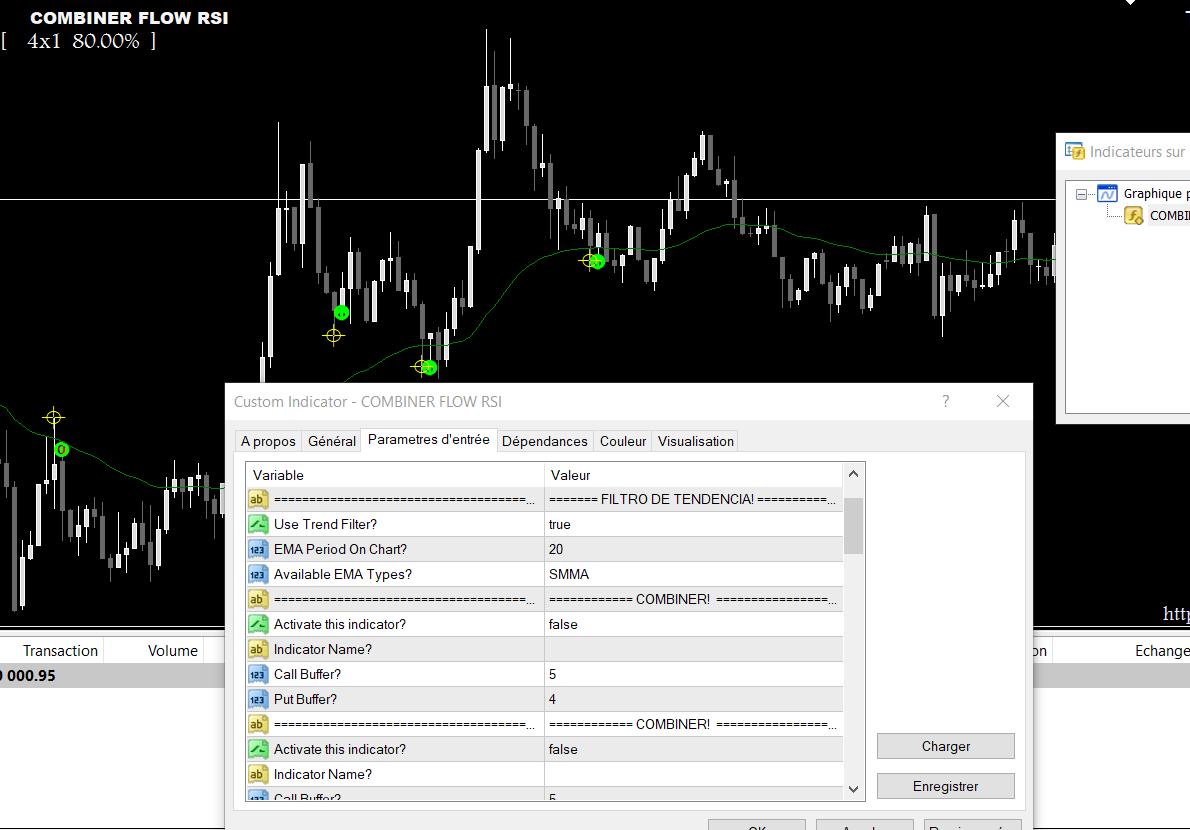Click the Put Buffer? label

pyautogui.click(x=305, y=700)
